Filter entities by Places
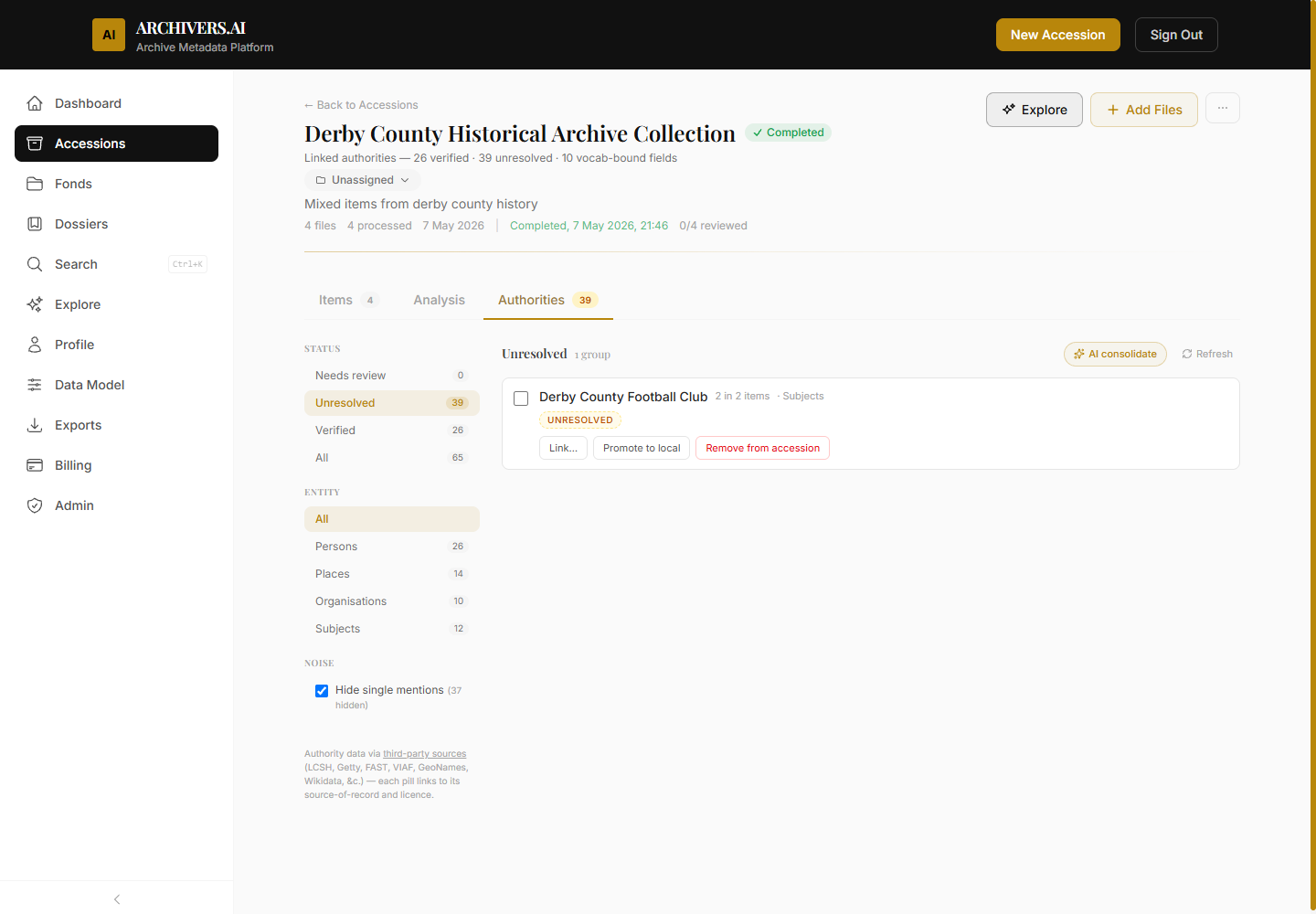Image resolution: width=1316 pixels, height=914 pixels. click(391, 574)
